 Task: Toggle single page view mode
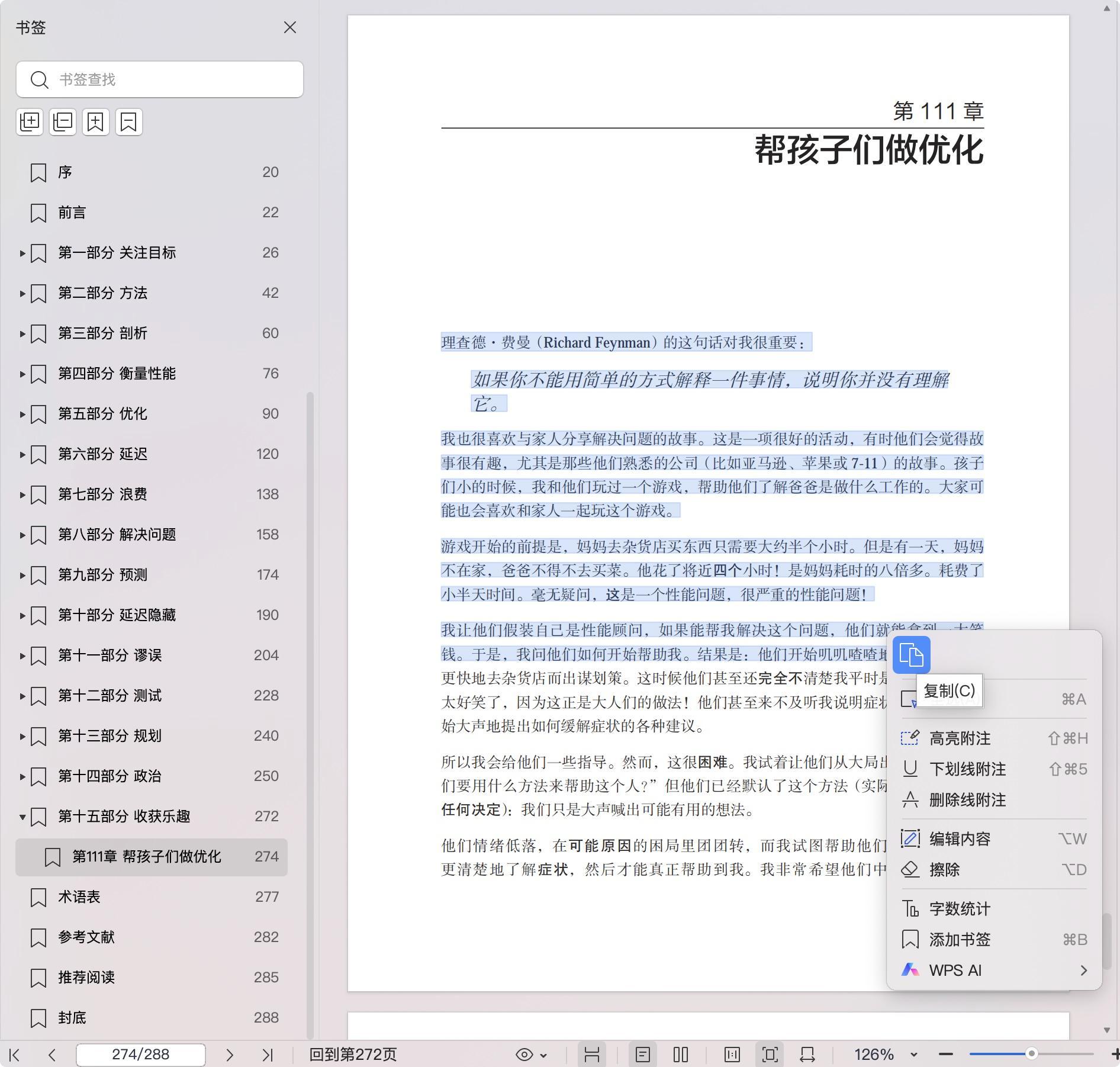pyautogui.click(x=643, y=1055)
